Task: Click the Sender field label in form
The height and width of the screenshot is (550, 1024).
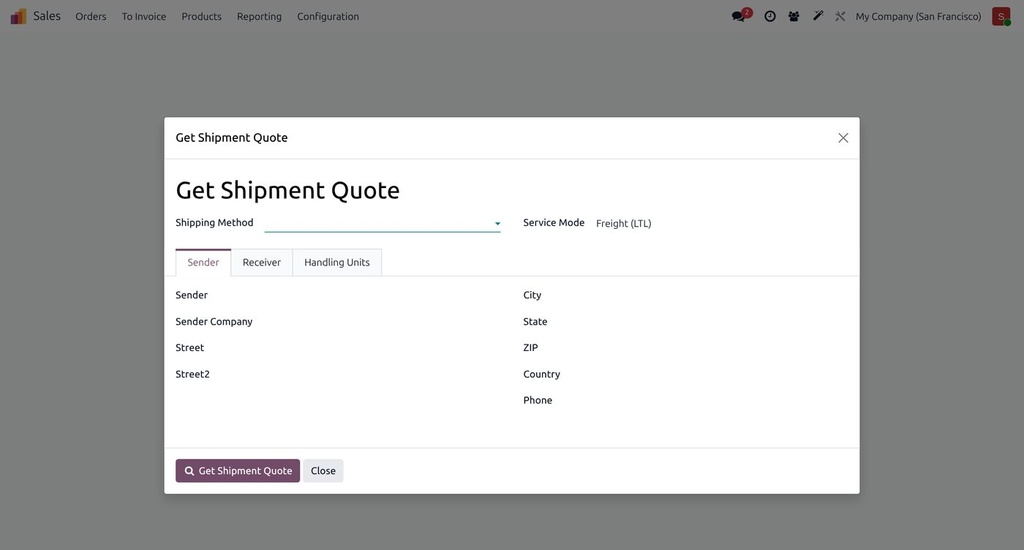Action: [x=191, y=295]
